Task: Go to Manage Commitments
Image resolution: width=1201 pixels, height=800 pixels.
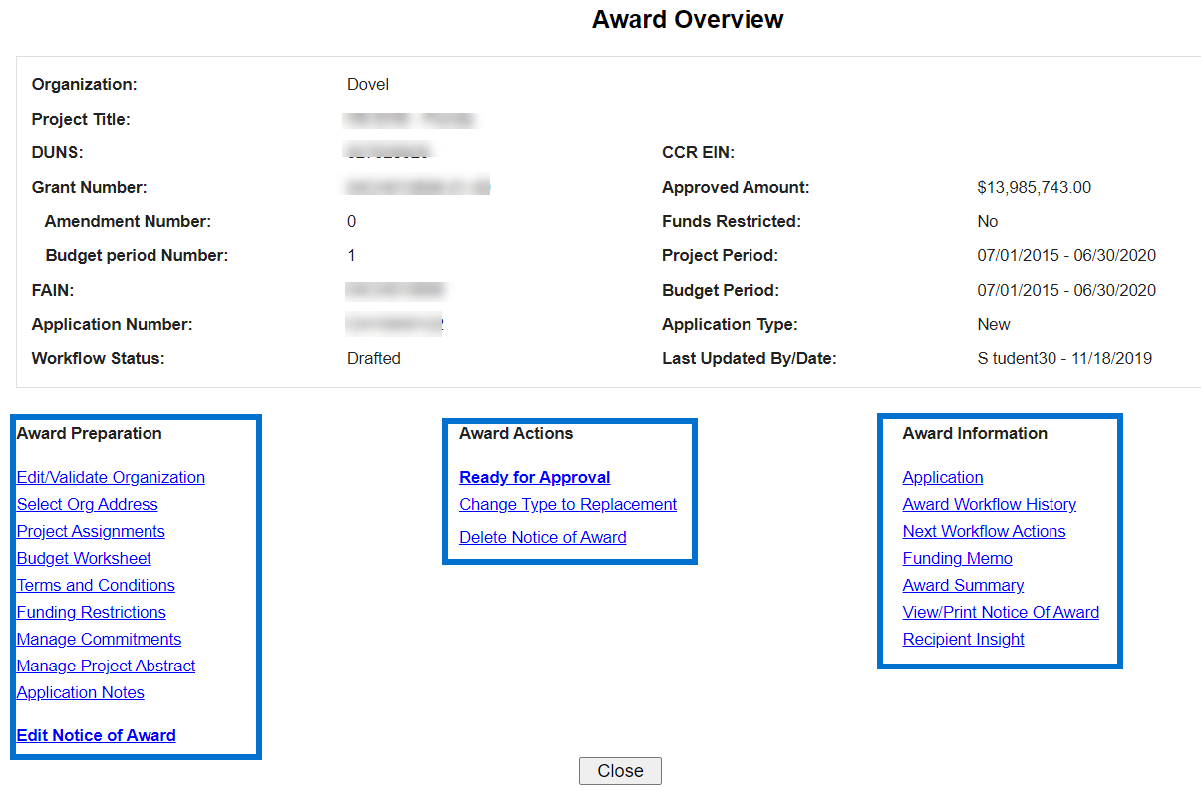Action: tap(99, 640)
